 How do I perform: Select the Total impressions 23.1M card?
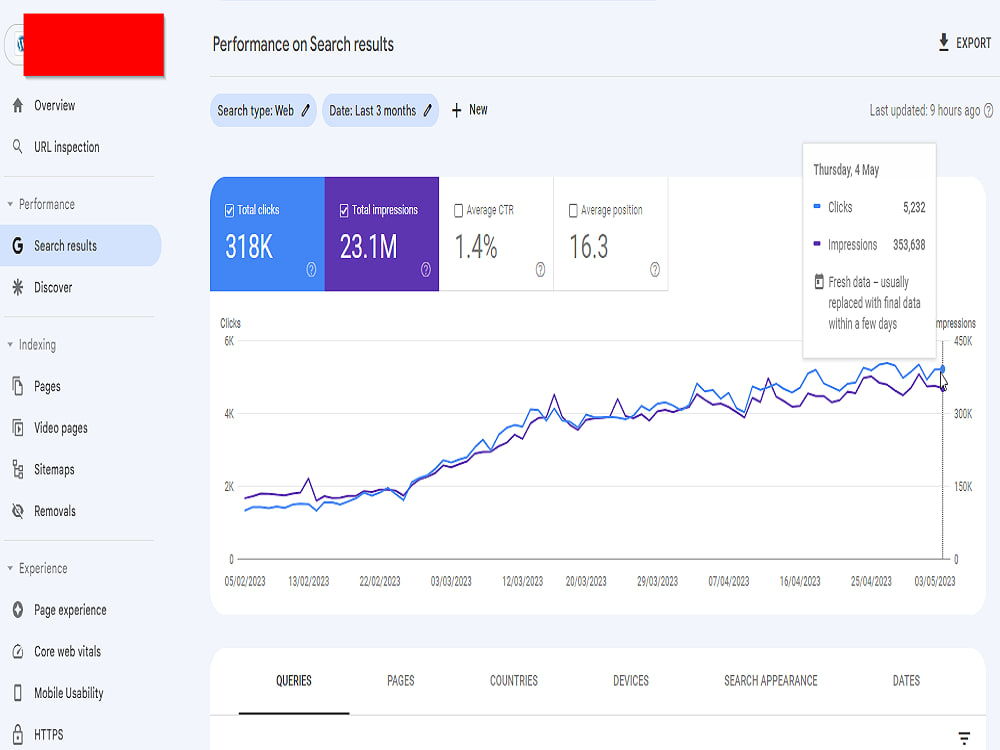382,234
